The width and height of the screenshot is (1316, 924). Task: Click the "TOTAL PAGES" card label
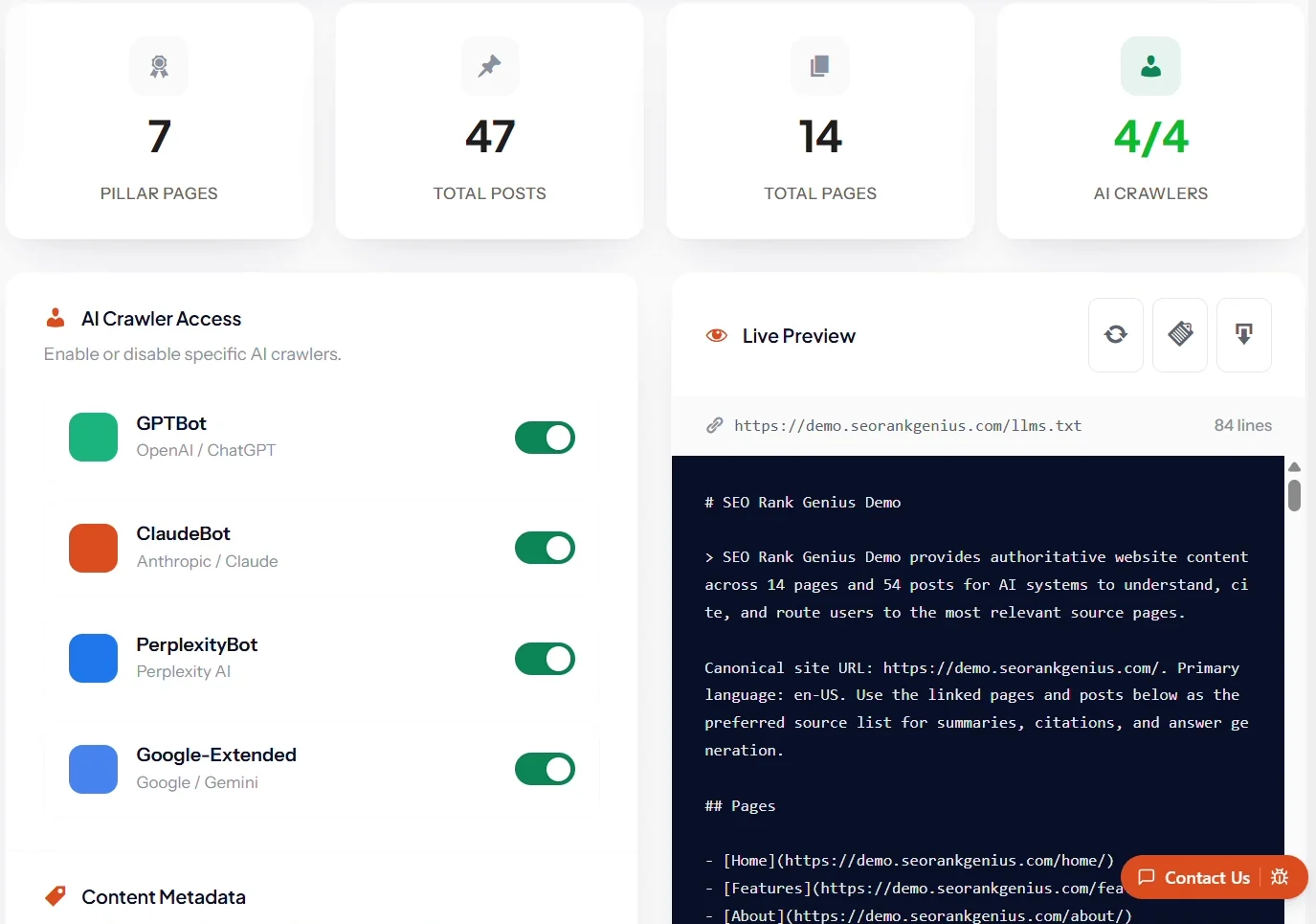click(820, 193)
